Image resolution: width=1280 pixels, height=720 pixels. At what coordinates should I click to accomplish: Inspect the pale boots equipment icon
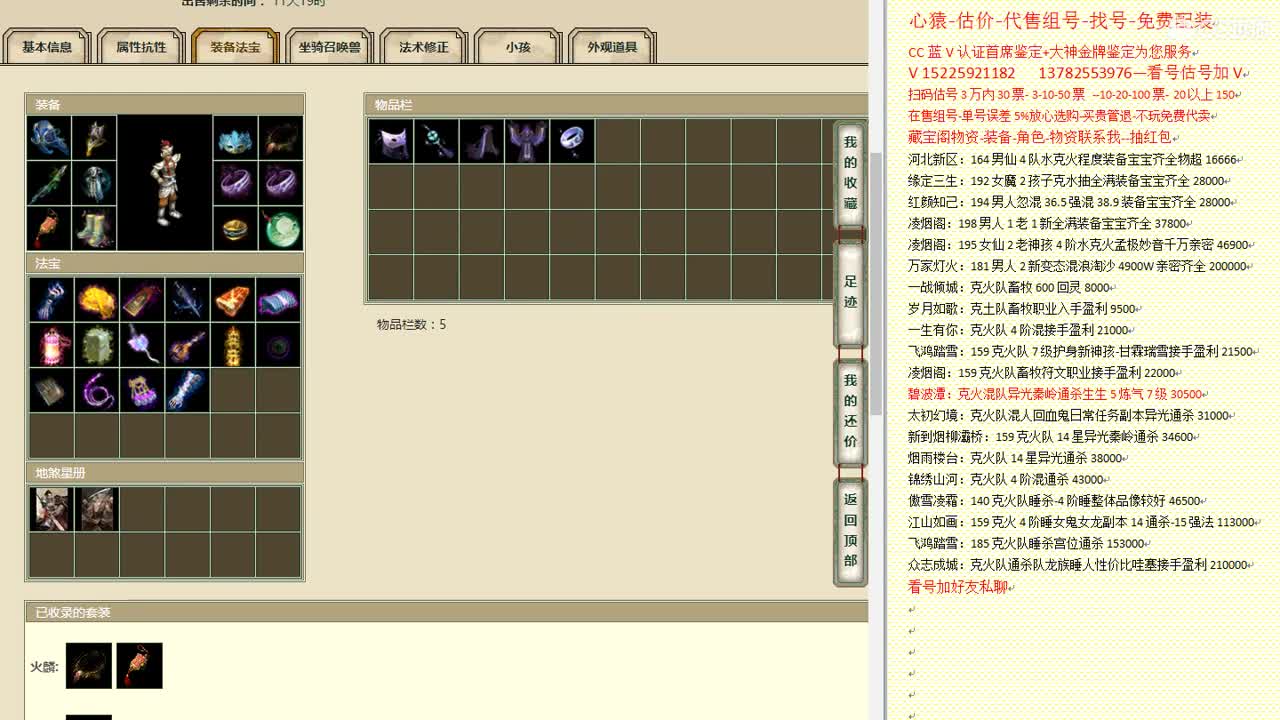(95, 228)
